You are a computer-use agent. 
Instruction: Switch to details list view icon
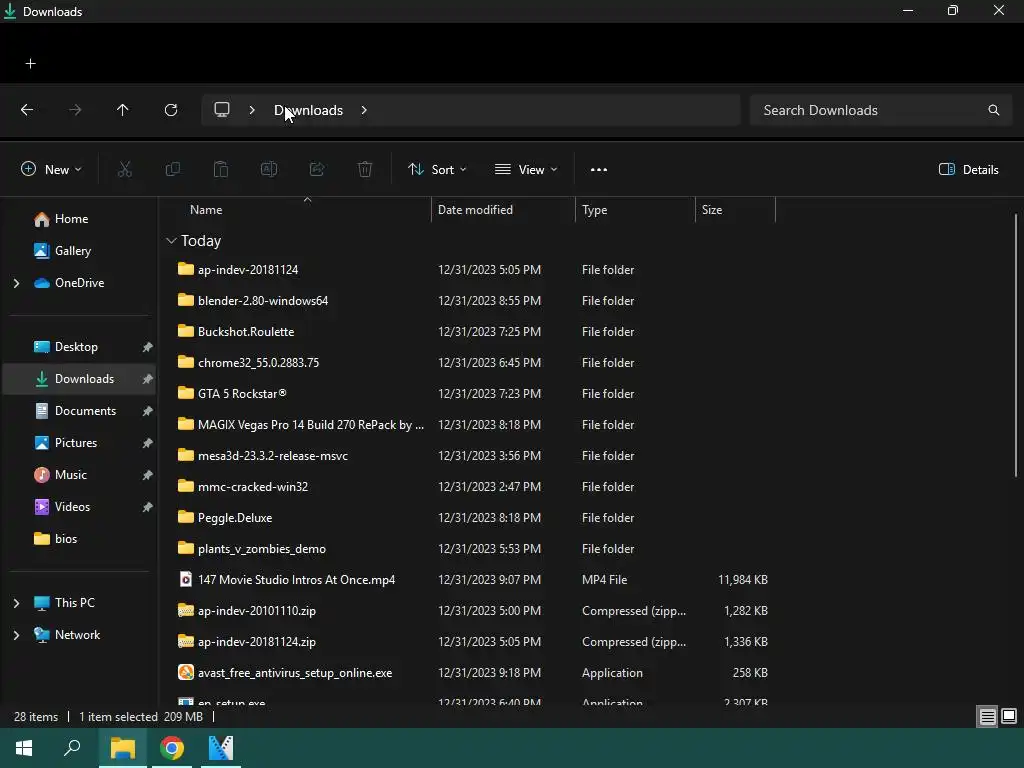click(987, 717)
